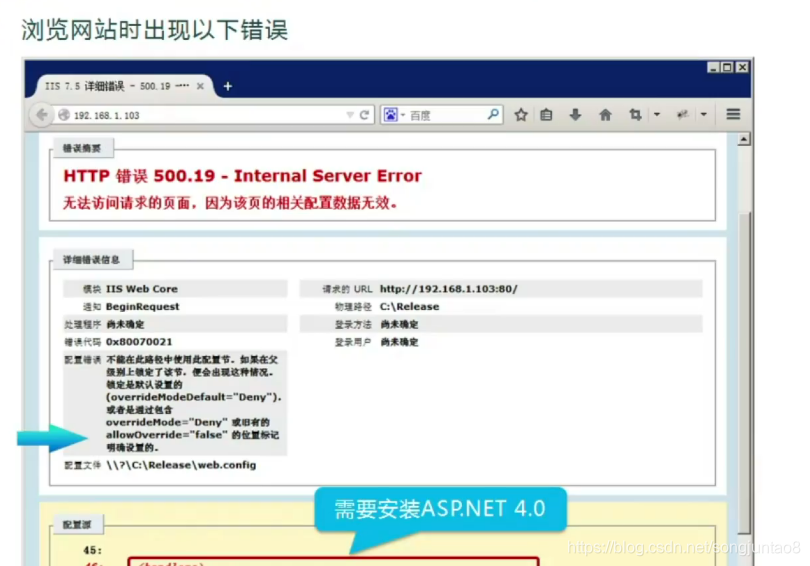Open the Baidu search engine icon
The width and height of the screenshot is (810, 566).
click(391, 115)
